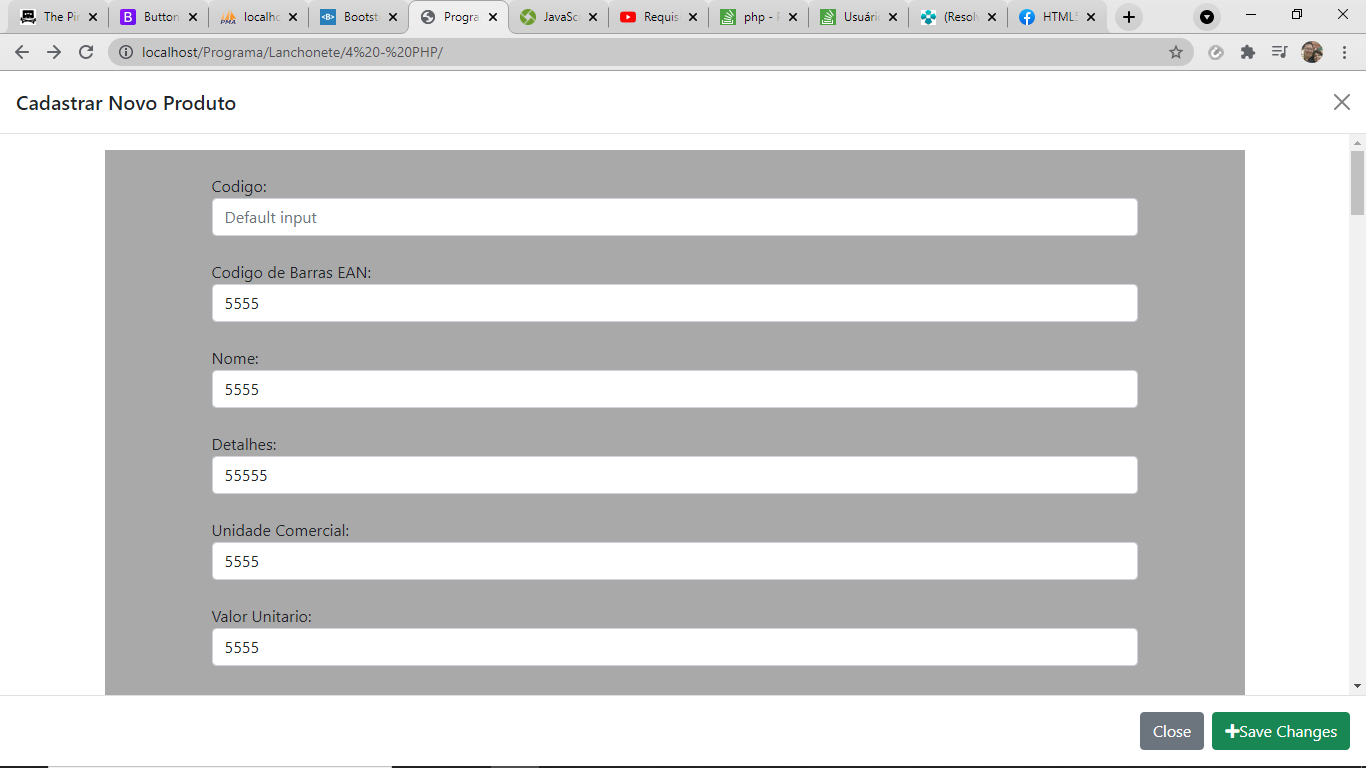Click the Unidade Comercial label

tap(280, 530)
